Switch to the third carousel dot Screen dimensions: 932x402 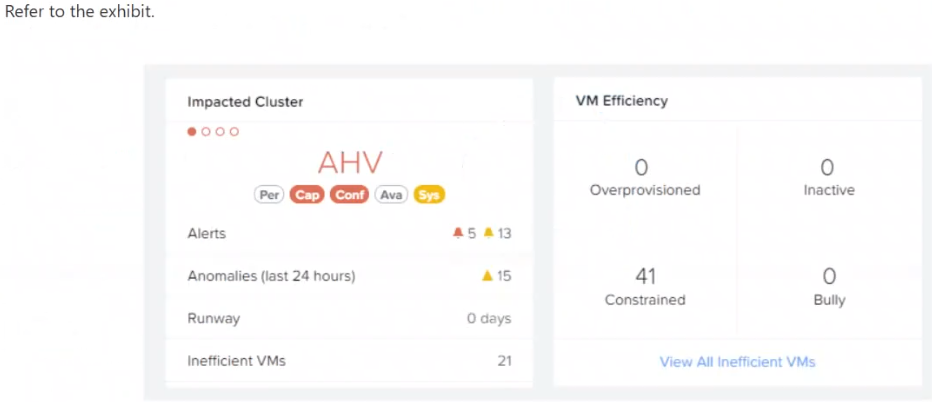click(220, 131)
